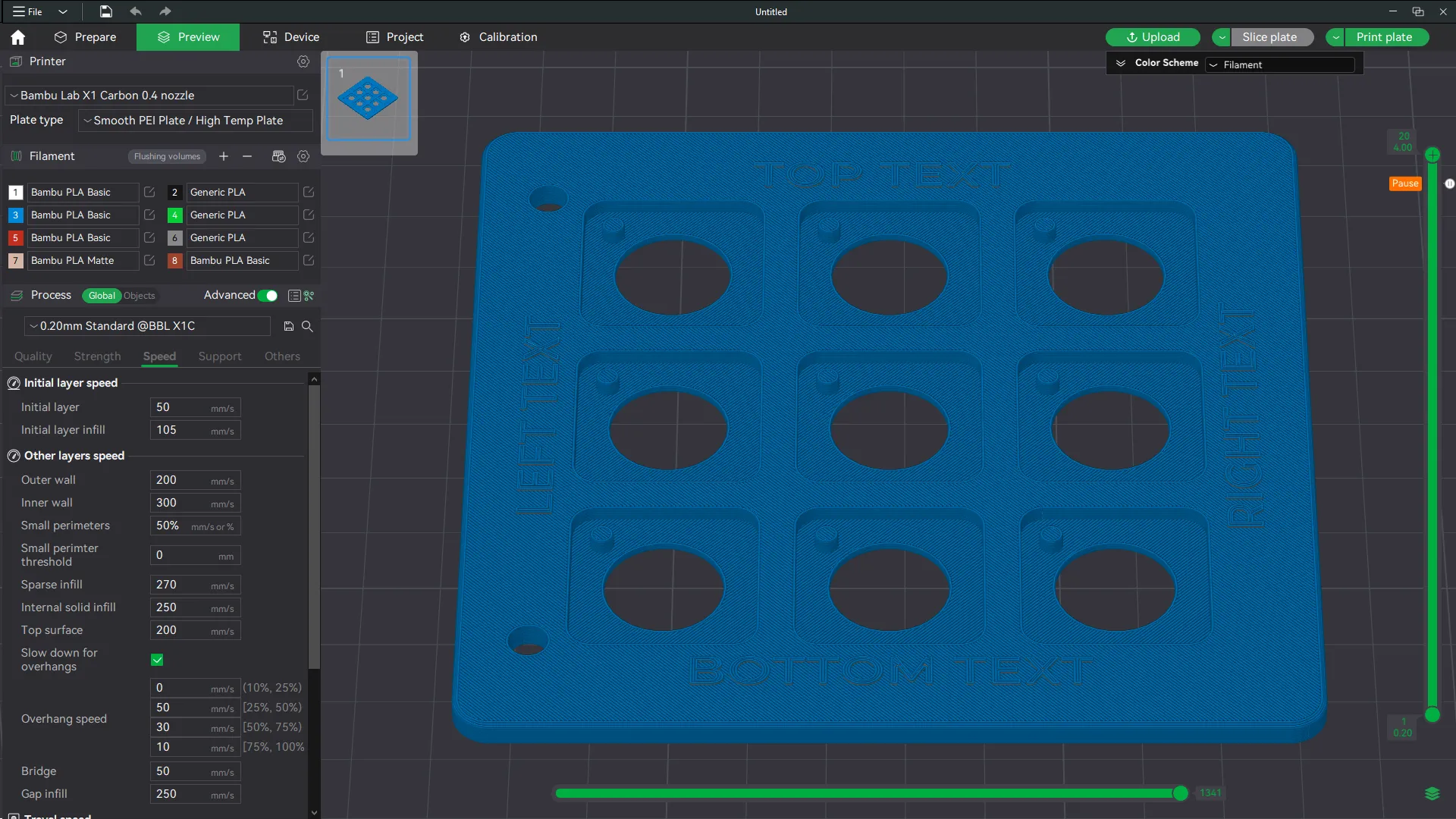Switch to the Prepare tab
Screen dimensions: 1456x819
[85, 37]
